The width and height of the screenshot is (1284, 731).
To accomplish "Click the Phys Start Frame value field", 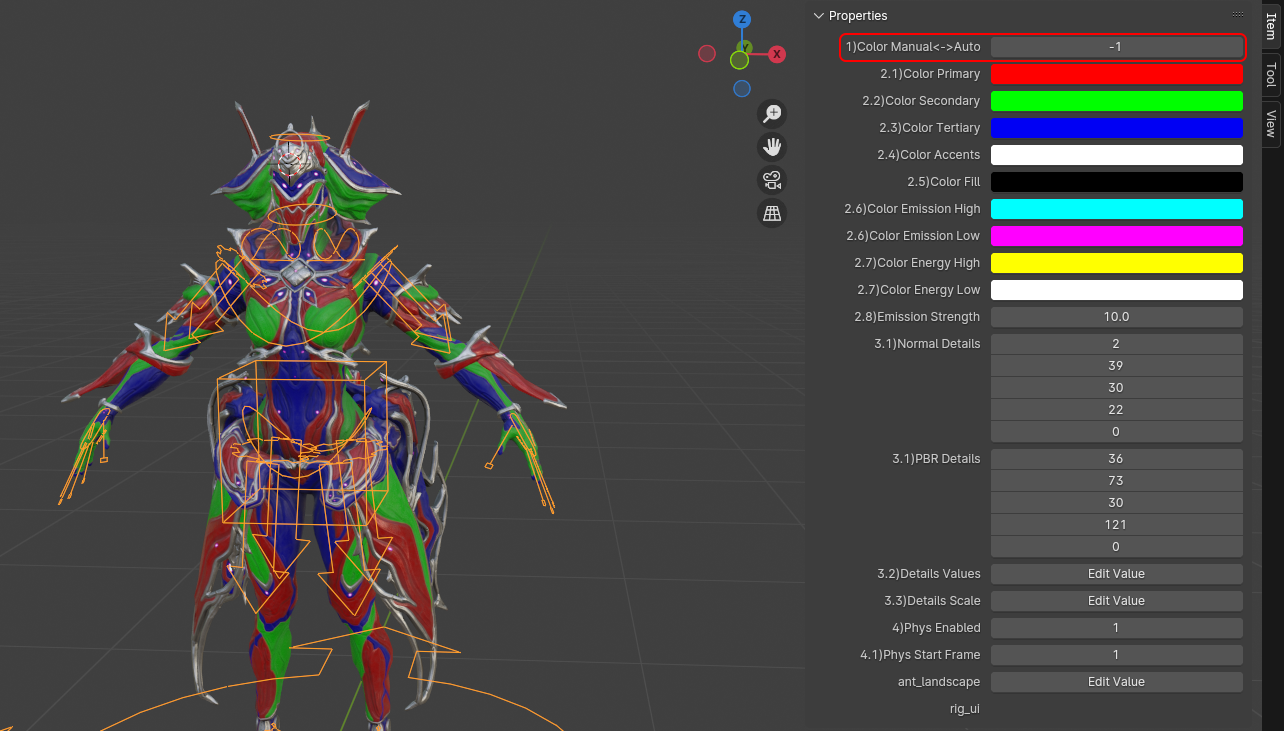I will (x=1116, y=655).
